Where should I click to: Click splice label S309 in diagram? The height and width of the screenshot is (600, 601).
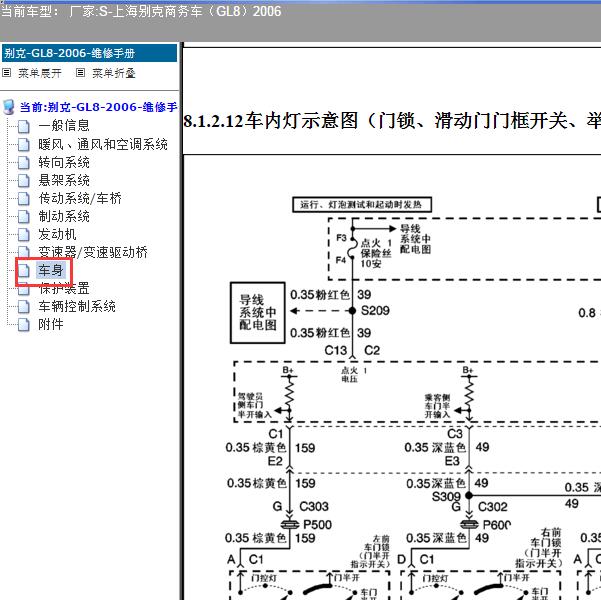pyautogui.click(x=446, y=497)
